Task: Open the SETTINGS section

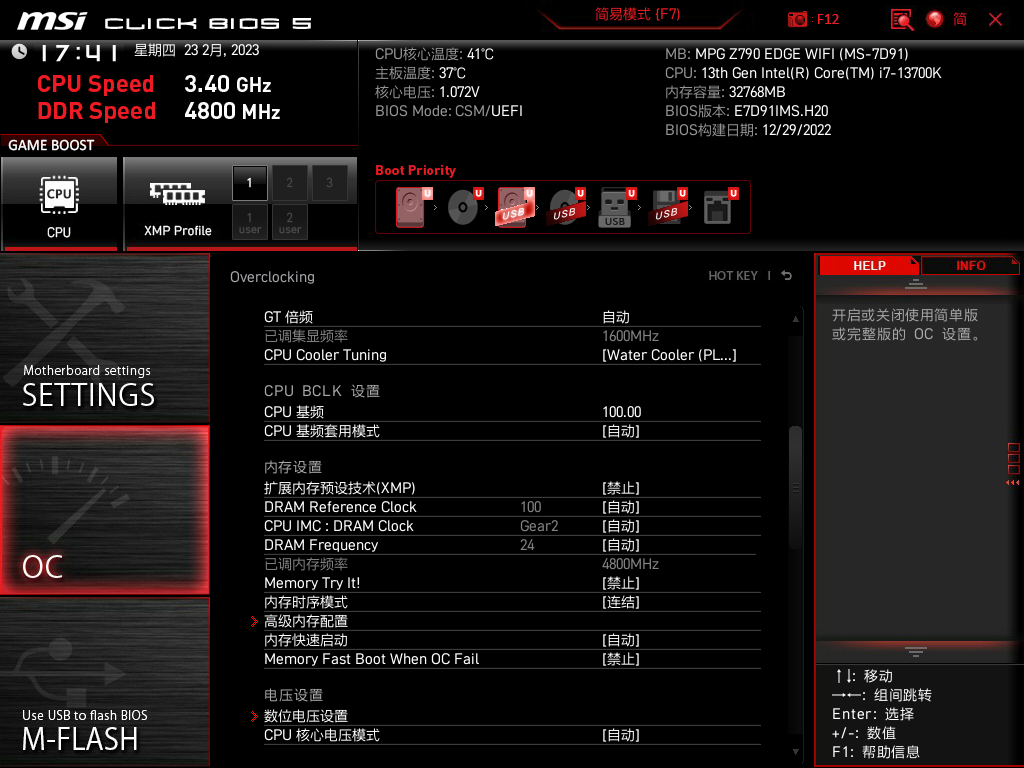Action: (104, 338)
